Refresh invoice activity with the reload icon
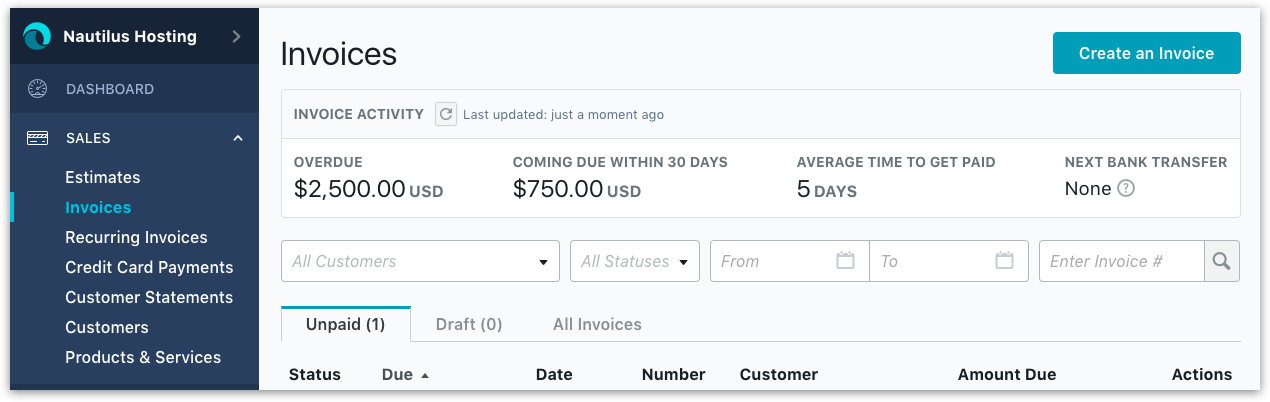The height and width of the screenshot is (402, 1270). 446,114
